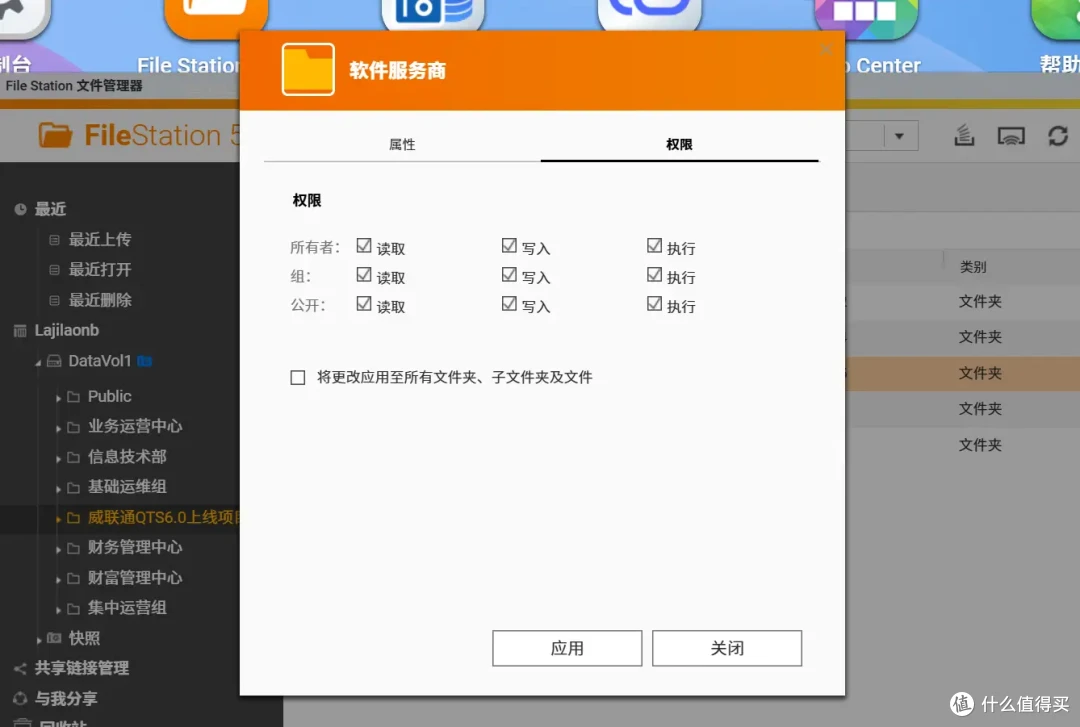This screenshot has height=727, width=1080.
Task: Switch to the 属性 tab
Action: click(402, 144)
